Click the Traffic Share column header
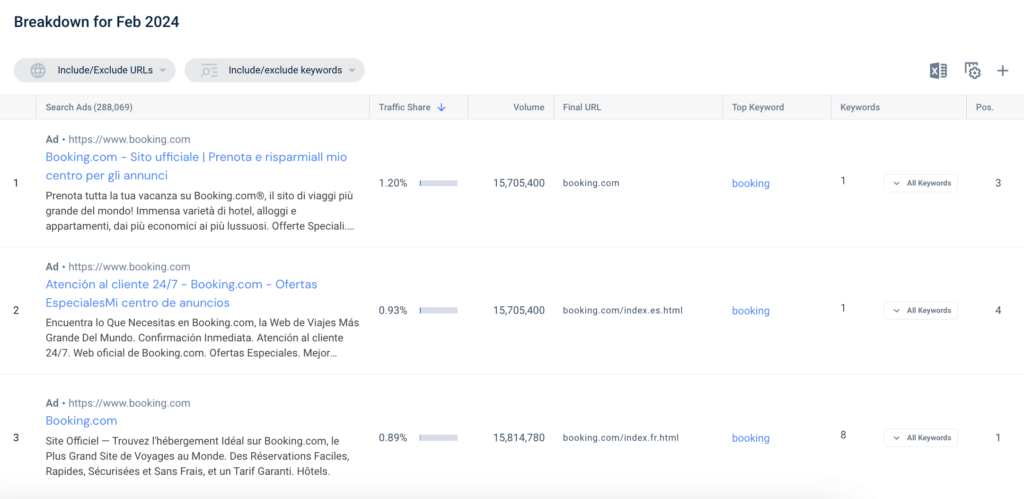 coord(404,108)
